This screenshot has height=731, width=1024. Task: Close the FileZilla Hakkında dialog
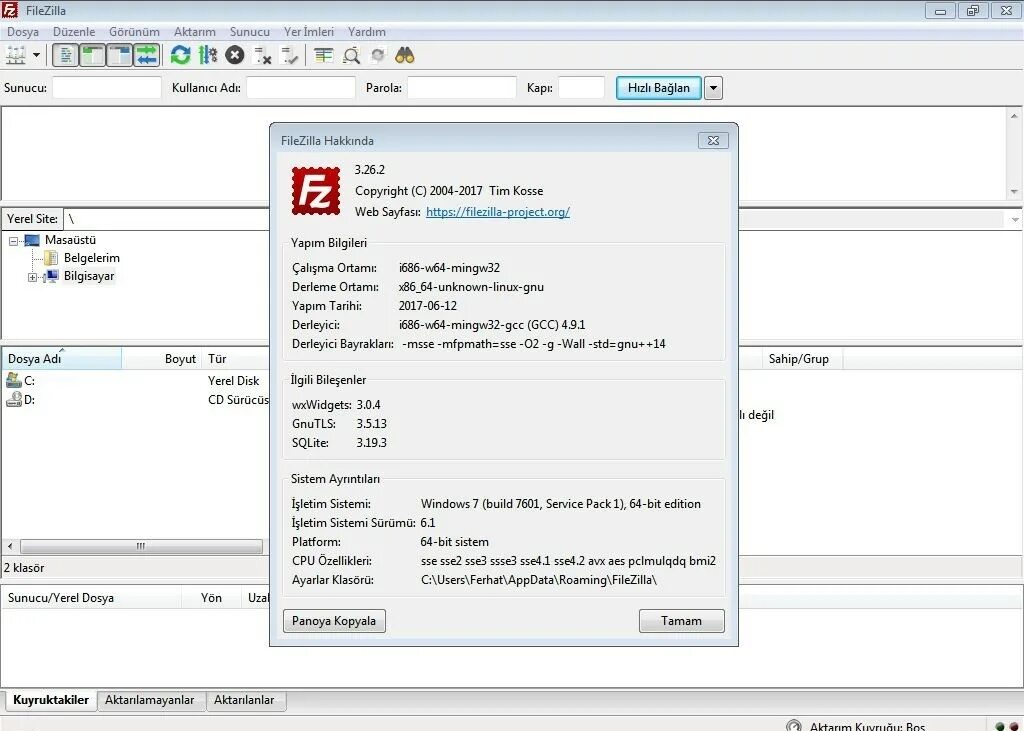point(713,140)
